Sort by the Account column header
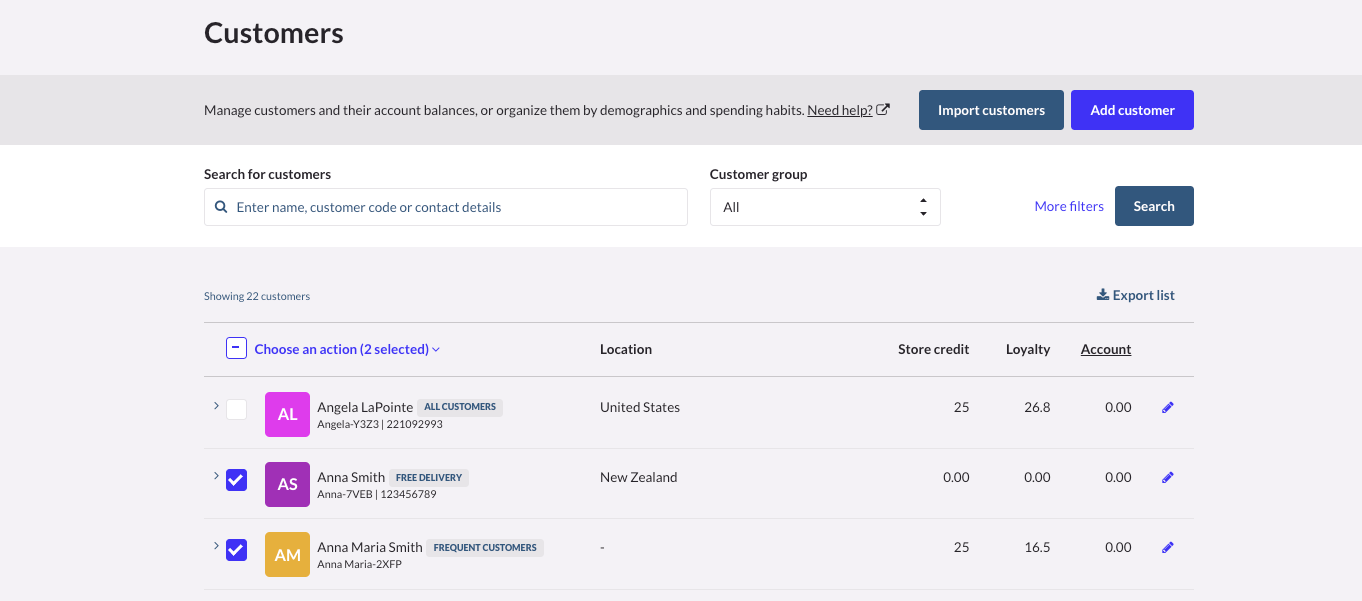 pos(1105,349)
